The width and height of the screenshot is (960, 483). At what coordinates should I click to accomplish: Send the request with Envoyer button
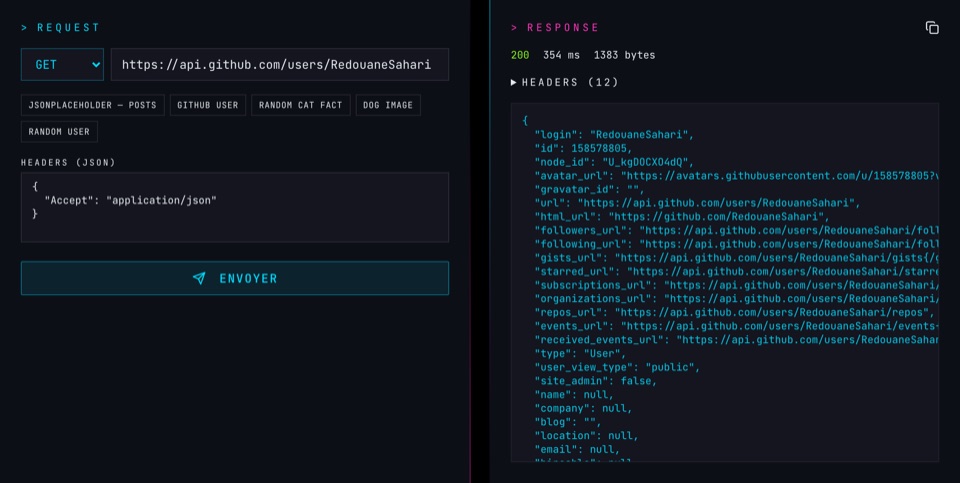(x=235, y=279)
